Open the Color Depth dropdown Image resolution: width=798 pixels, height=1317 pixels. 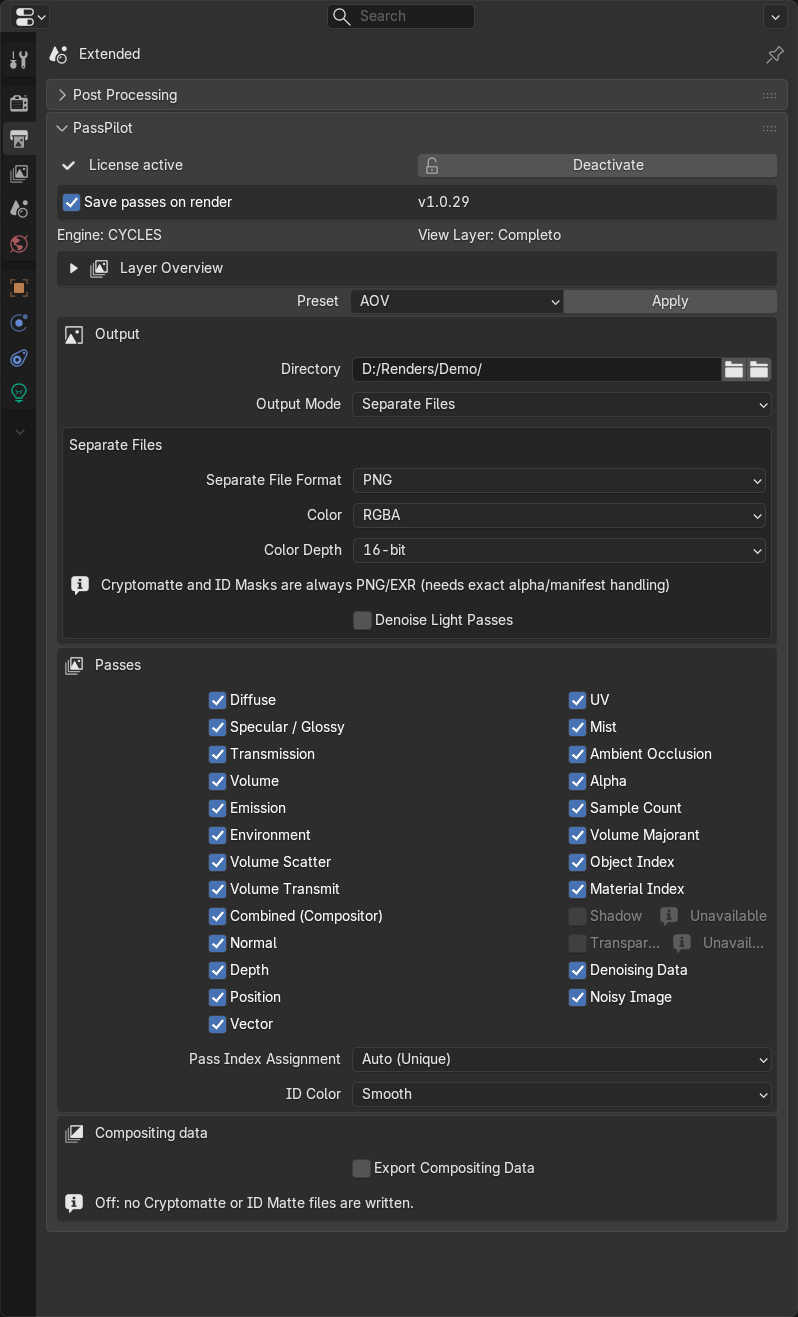pos(559,550)
